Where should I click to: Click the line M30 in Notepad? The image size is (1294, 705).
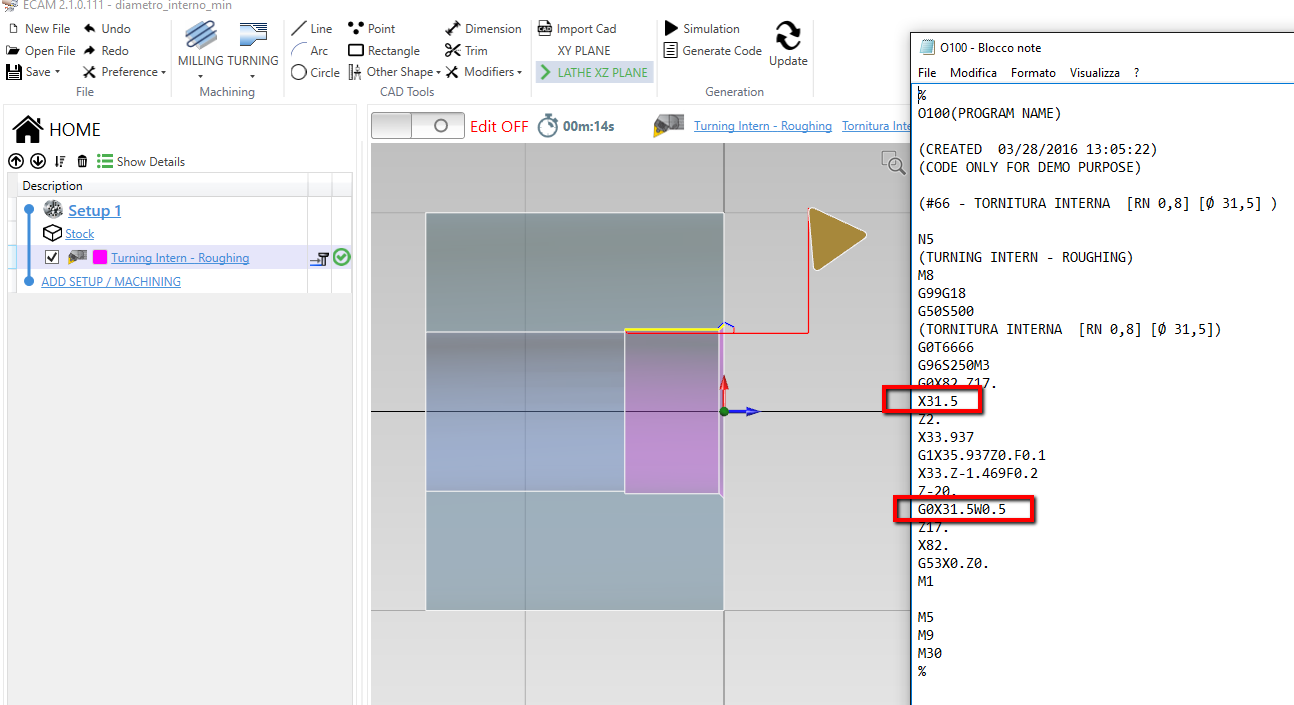930,653
